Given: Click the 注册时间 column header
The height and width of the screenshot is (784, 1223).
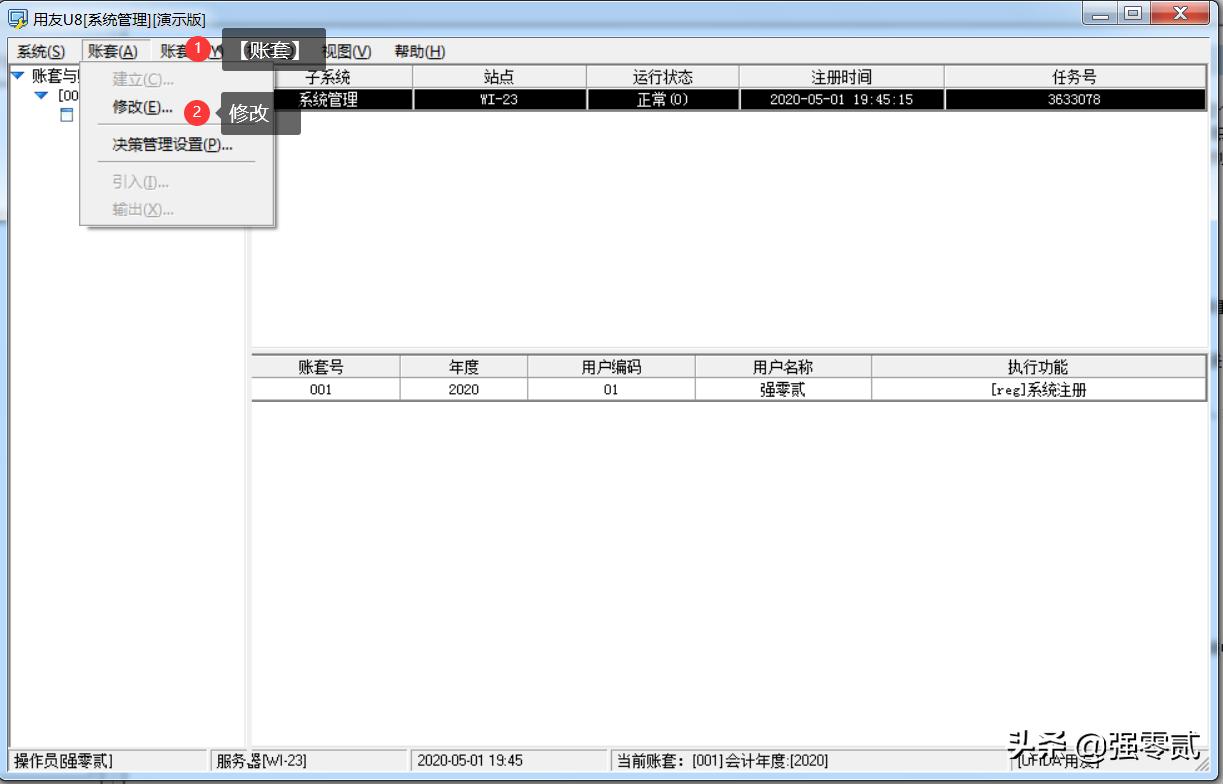Looking at the screenshot, I should tap(841, 77).
